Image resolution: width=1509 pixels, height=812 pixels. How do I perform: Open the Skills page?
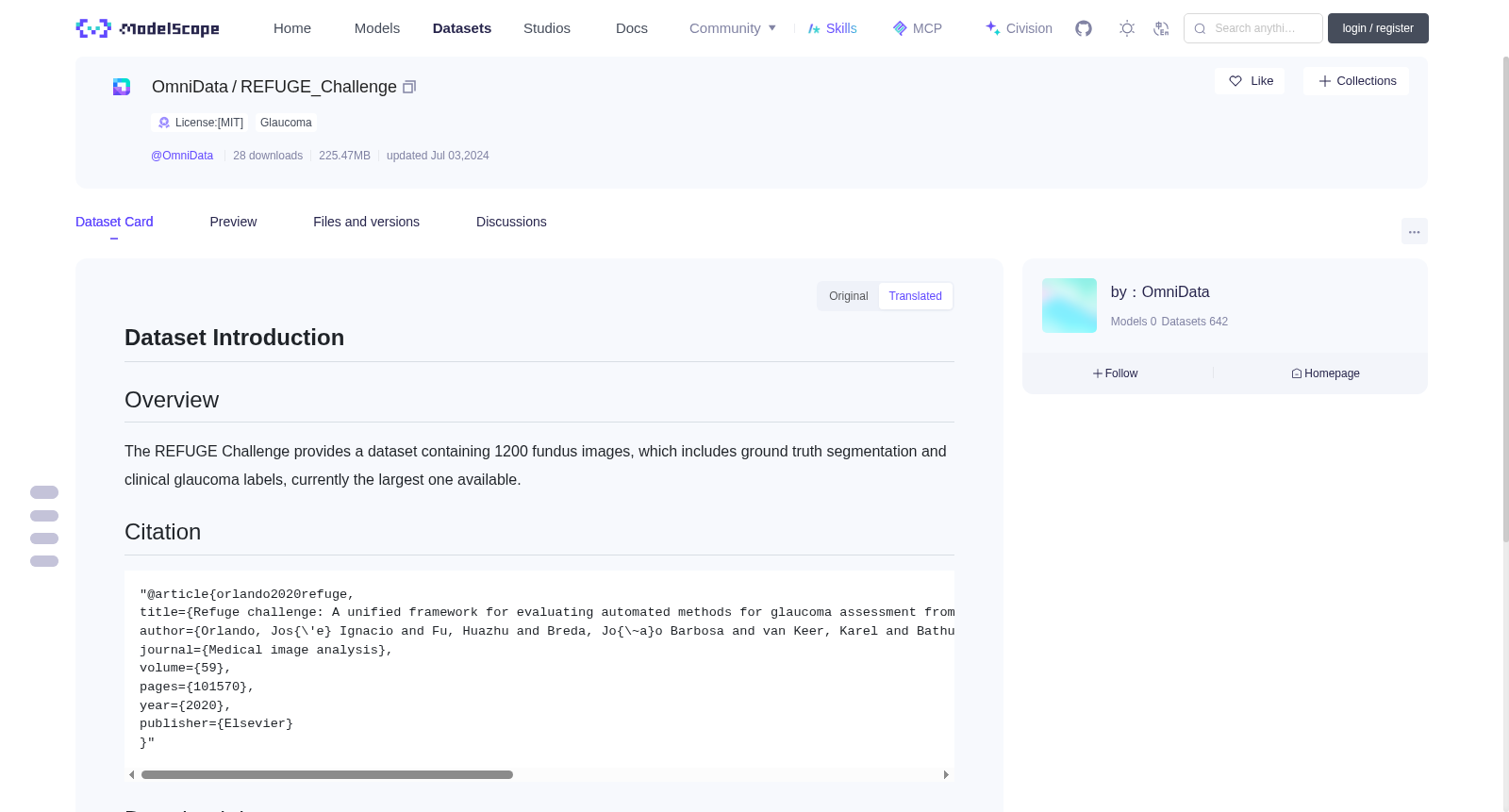pyautogui.click(x=833, y=28)
